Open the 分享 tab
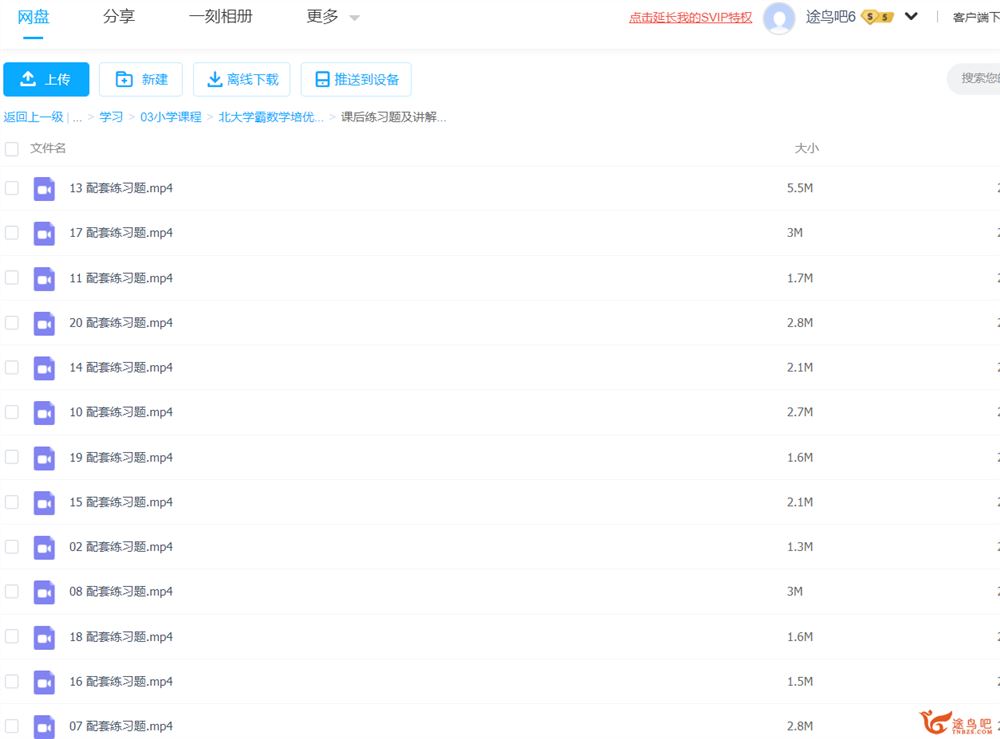This screenshot has width=1000, height=739. [x=119, y=17]
